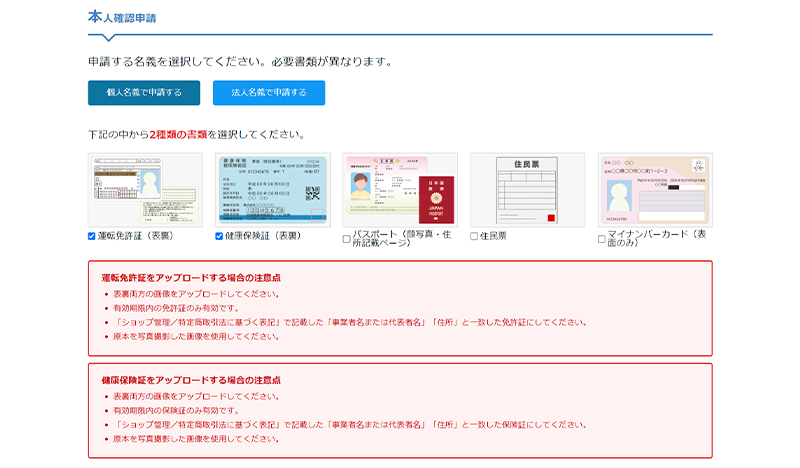The height and width of the screenshot is (468, 800).
Task: Choose the 住民票 document sample image
Action: pos(527,190)
